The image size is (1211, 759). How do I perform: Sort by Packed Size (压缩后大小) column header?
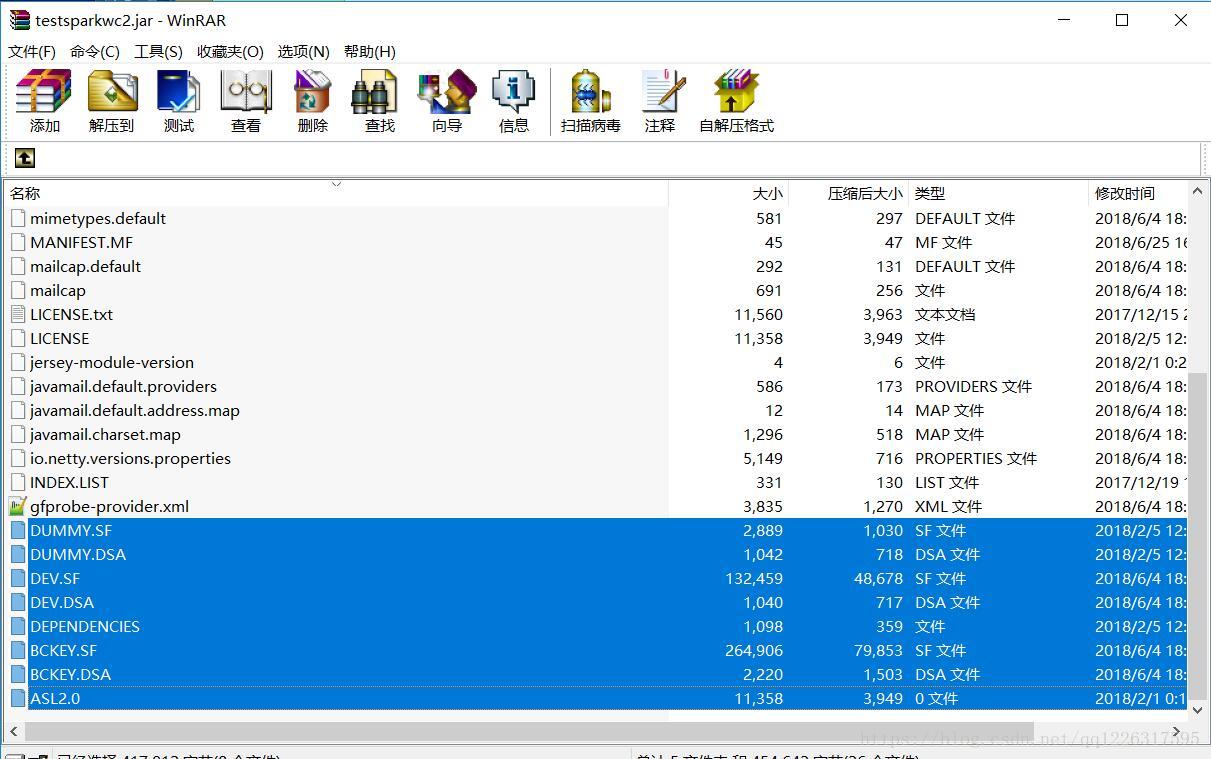(x=849, y=193)
